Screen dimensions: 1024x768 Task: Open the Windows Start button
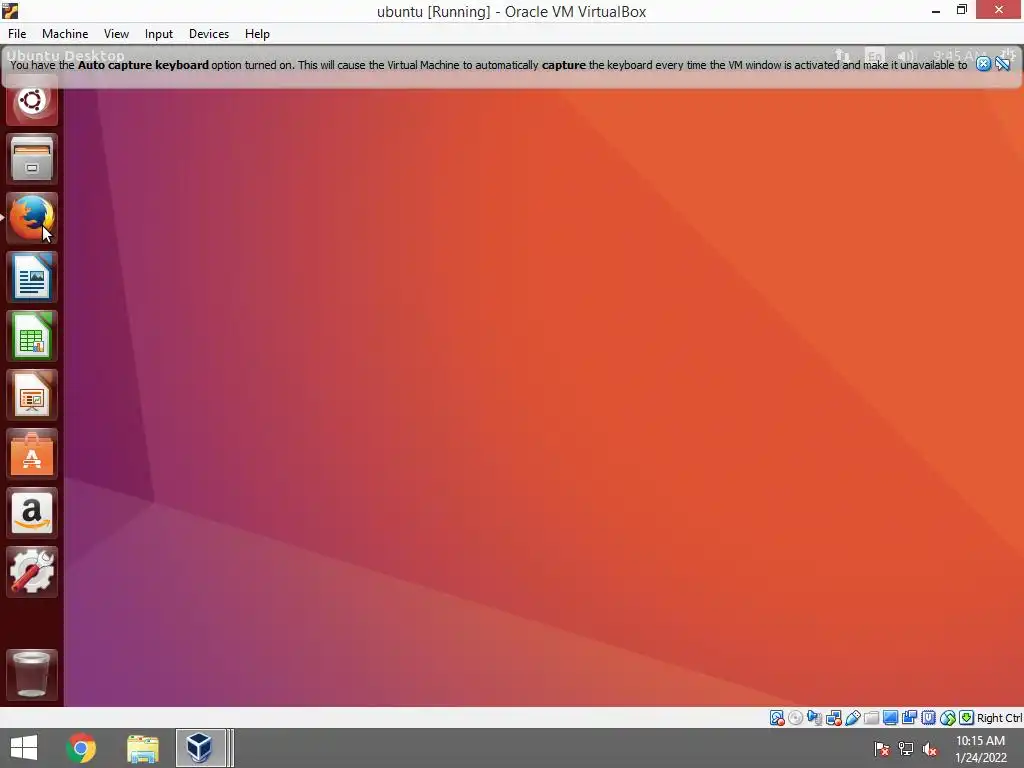tap(24, 748)
